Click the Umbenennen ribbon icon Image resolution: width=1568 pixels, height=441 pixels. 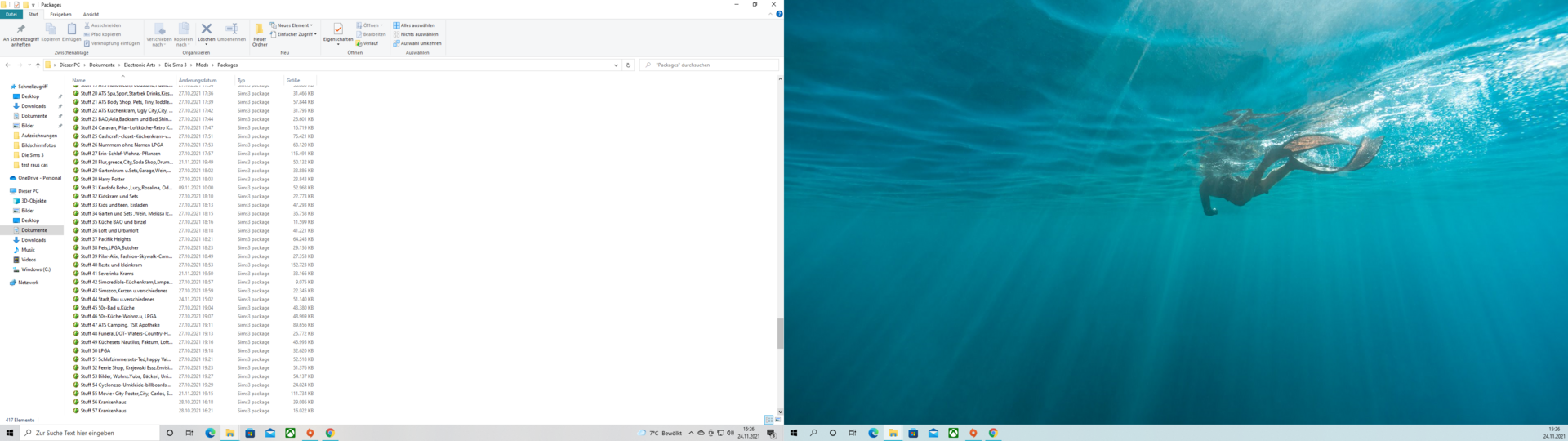(231, 29)
